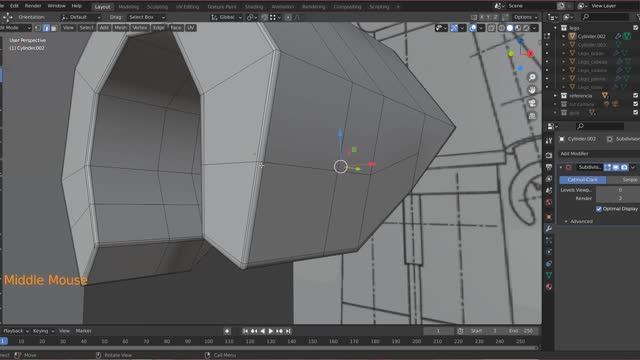Open the Mesh menu in viewport header
Viewport: 640px width, 360px height.
coord(120,28)
